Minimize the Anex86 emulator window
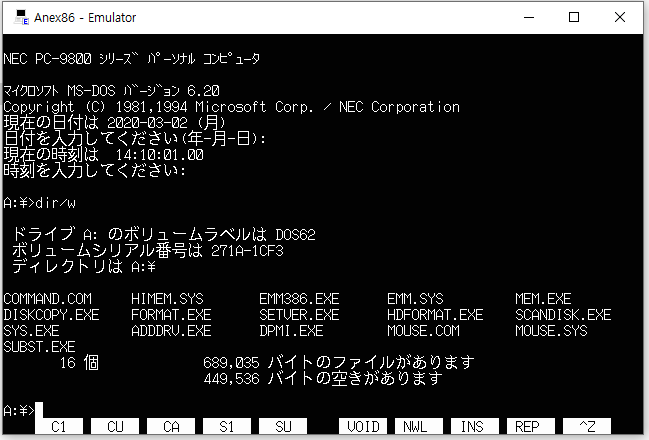649x440 pixels. coord(529,17)
